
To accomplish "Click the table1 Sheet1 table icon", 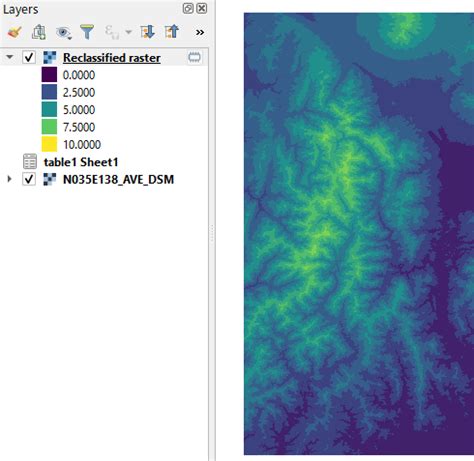I will coord(30,162).
